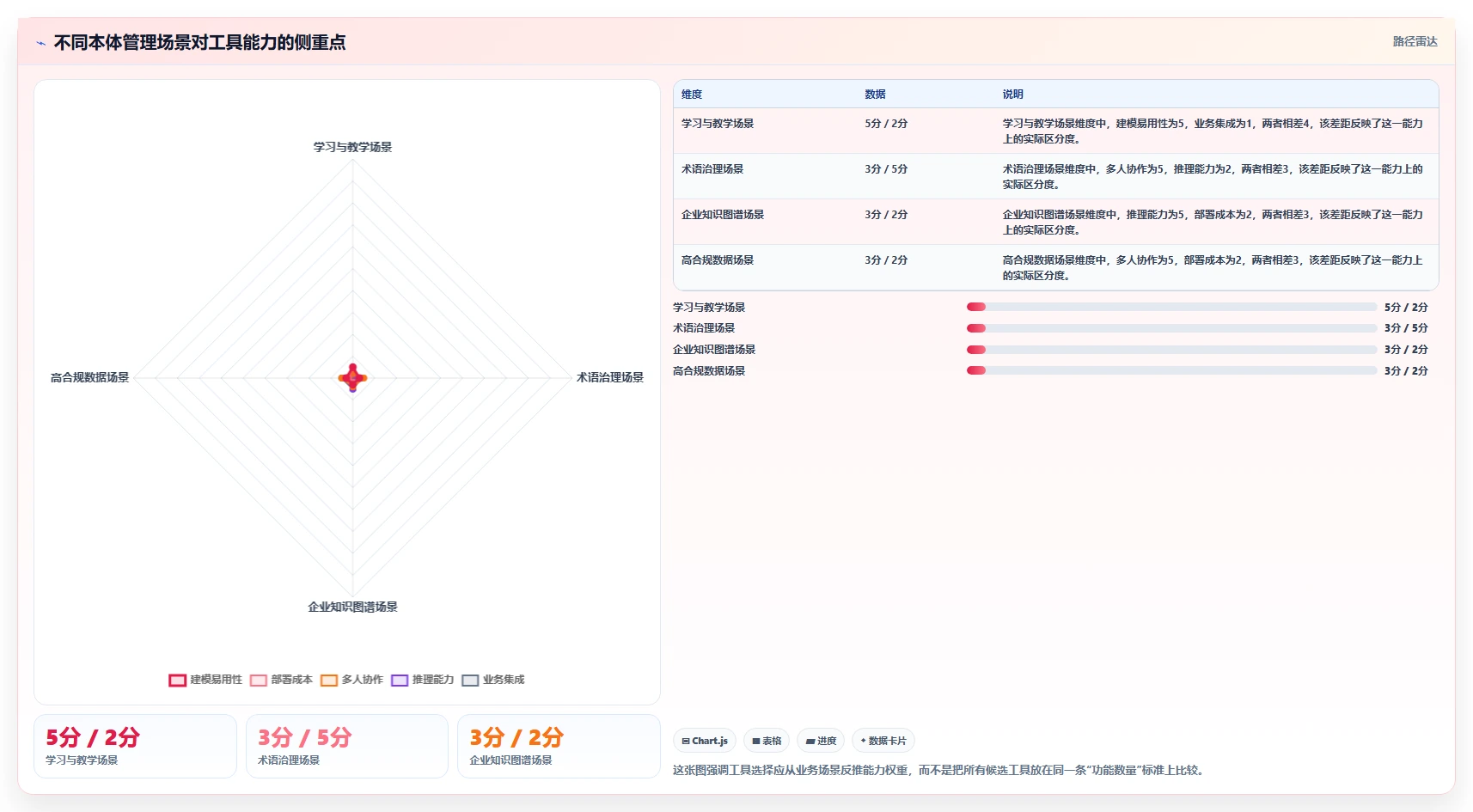Click the 企业知识图谱场景 radar axis label
The height and width of the screenshot is (812, 1473).
tap(352, 607)
